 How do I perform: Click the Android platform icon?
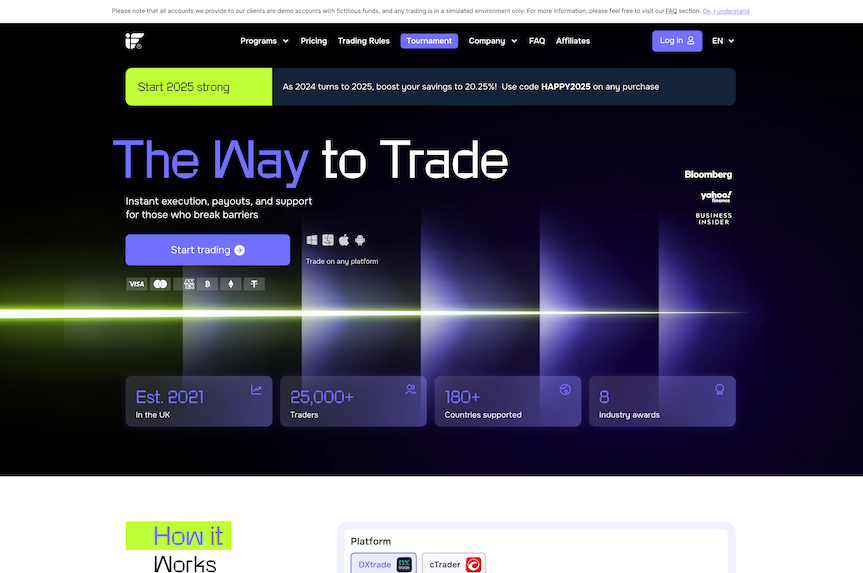tap(360, 240)
